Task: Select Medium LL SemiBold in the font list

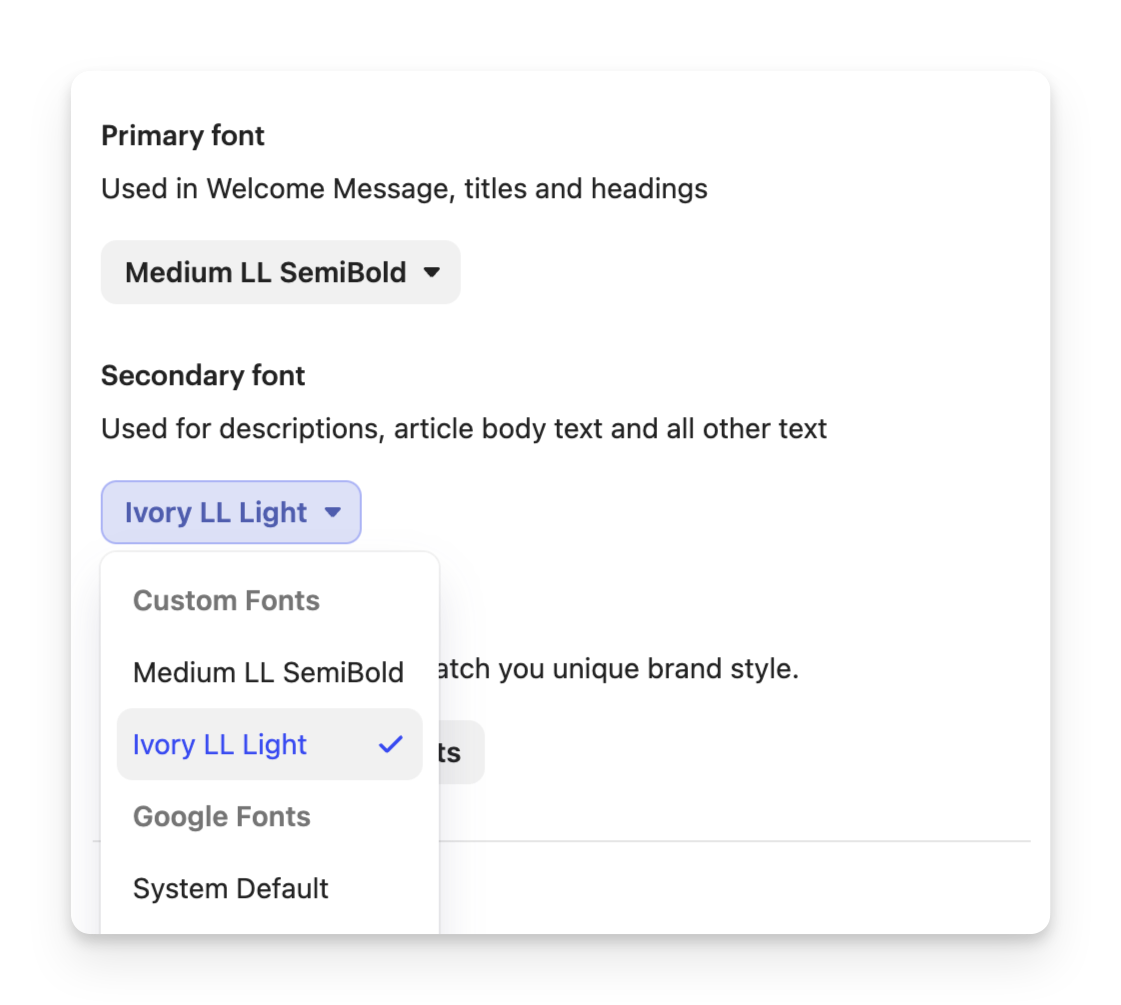Action: (268, 672)
